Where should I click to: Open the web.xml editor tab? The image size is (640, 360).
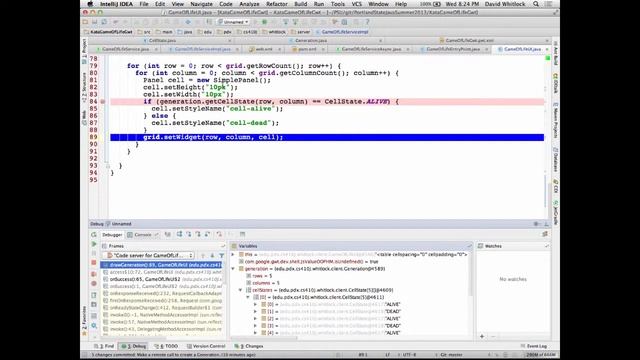[264, 49]
